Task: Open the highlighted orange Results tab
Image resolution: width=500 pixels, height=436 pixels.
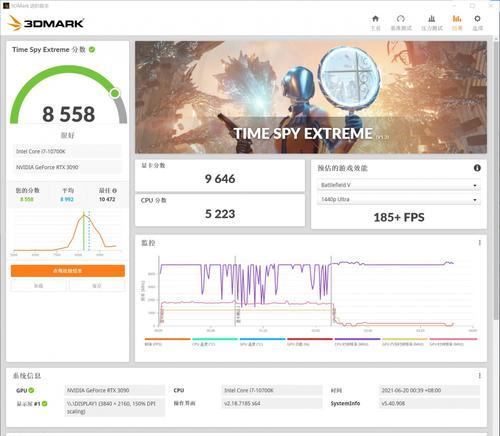Action: pos(457,23)
